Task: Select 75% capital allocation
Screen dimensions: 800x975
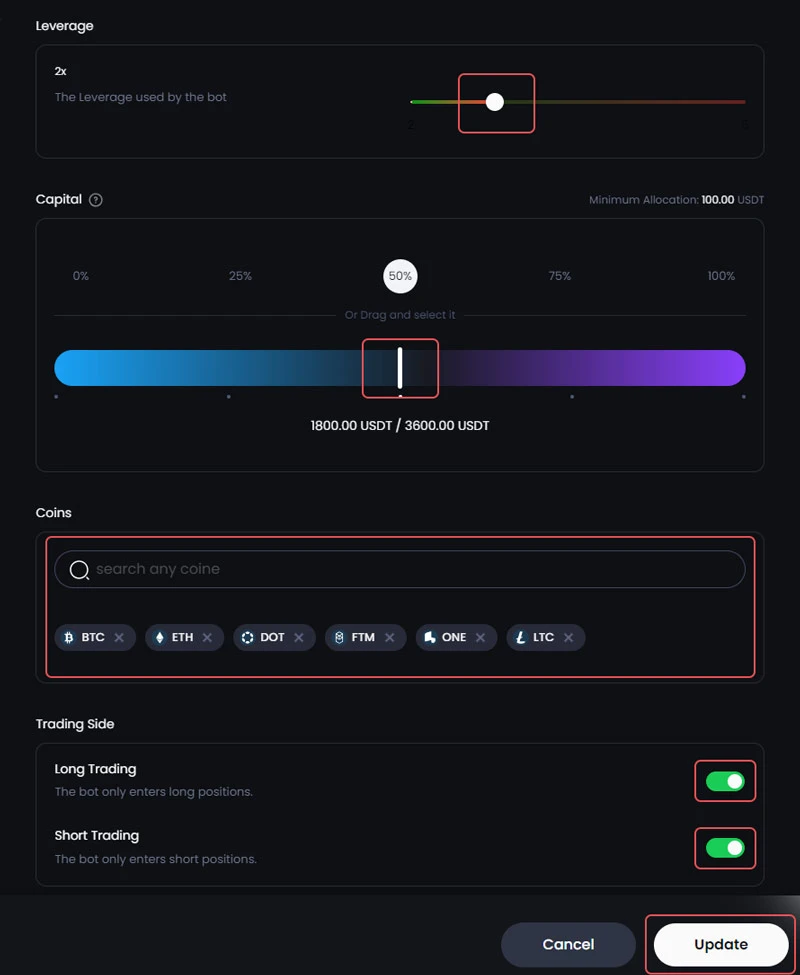Action: click(559, 276)
